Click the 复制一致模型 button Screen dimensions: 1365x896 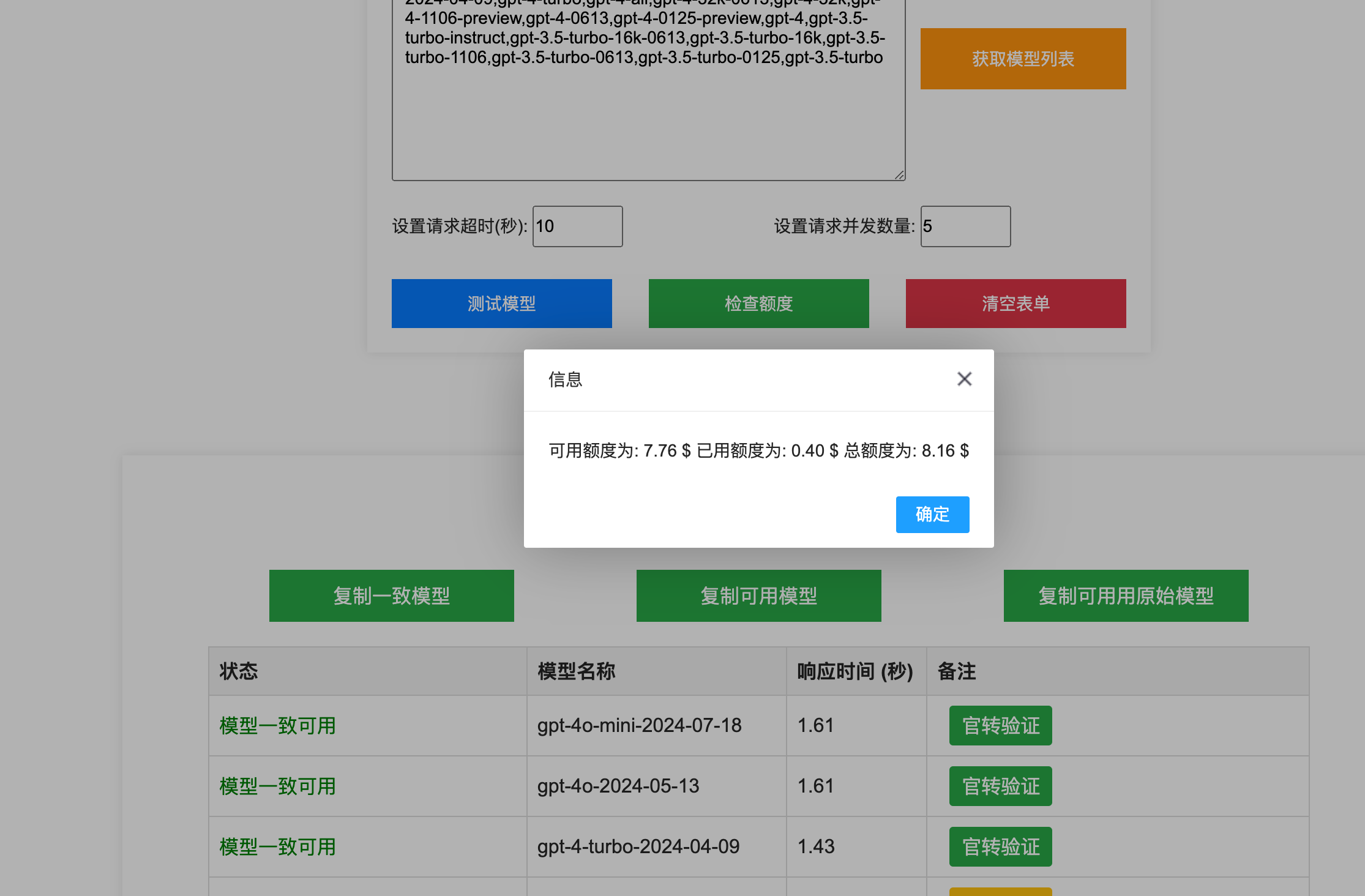pyautogui.click(x=391, y=596)
